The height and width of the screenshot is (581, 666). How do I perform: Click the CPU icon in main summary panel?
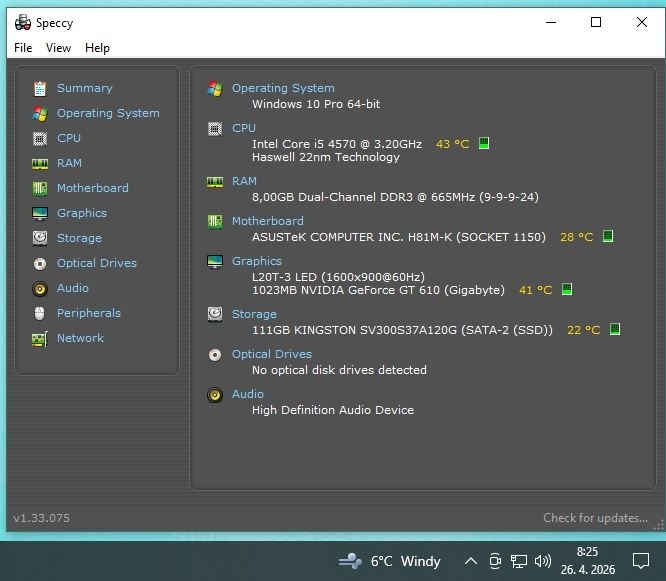(x=215, y=128)
